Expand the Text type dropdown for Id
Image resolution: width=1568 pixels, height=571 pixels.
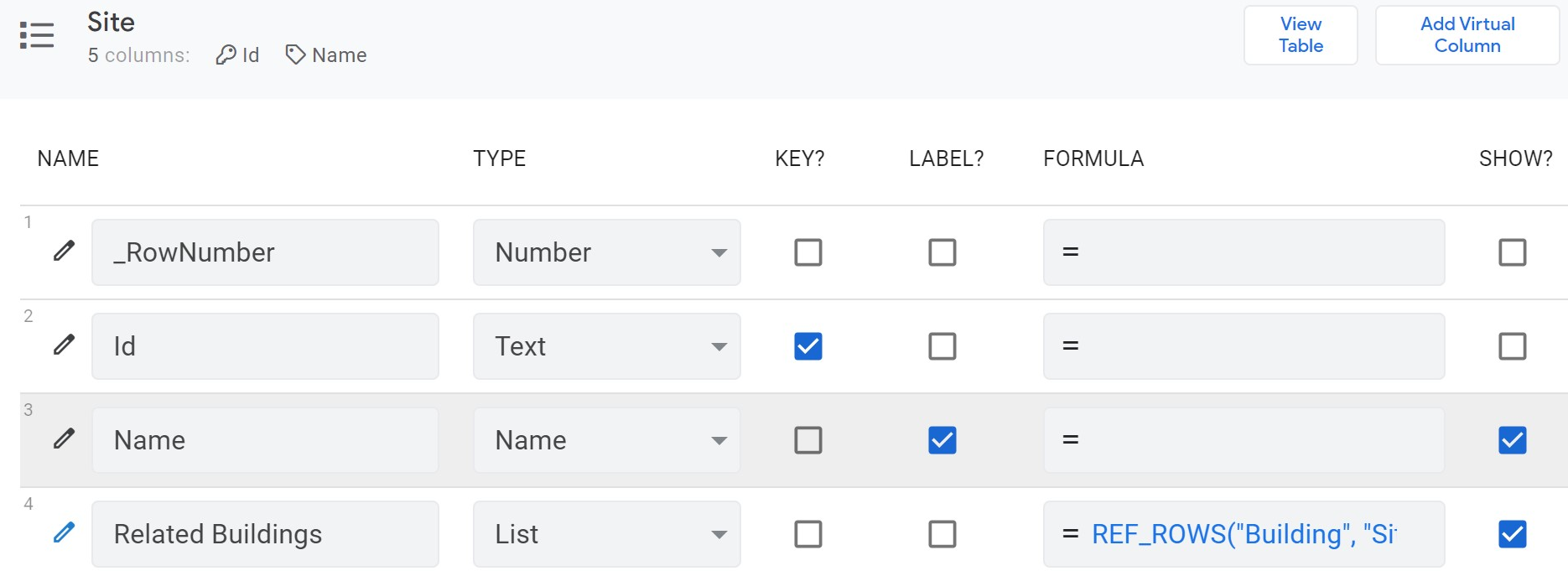point(606,346)
